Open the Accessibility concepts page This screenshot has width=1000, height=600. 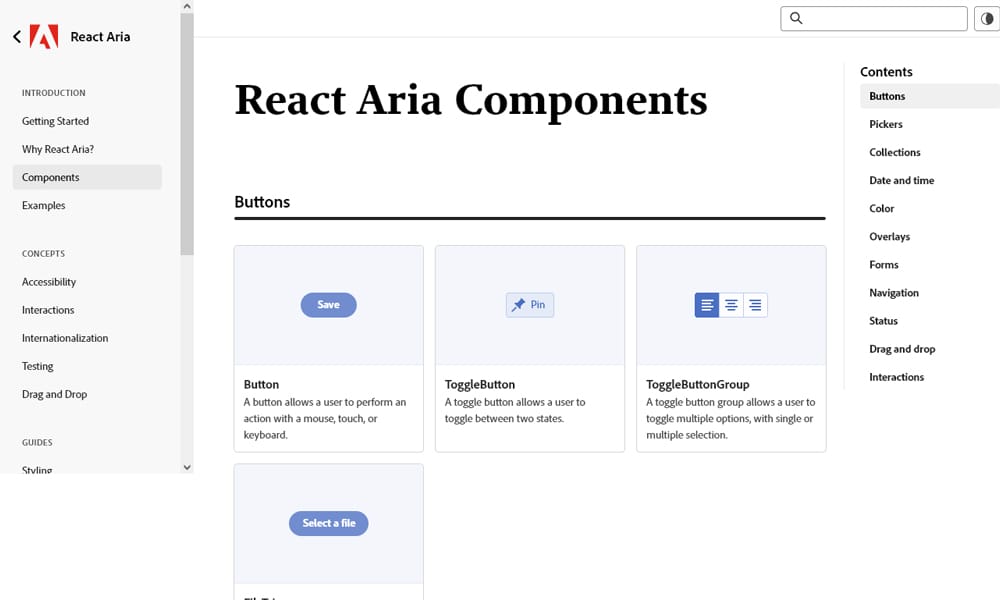pyautogui.click(x=48, y=281)
